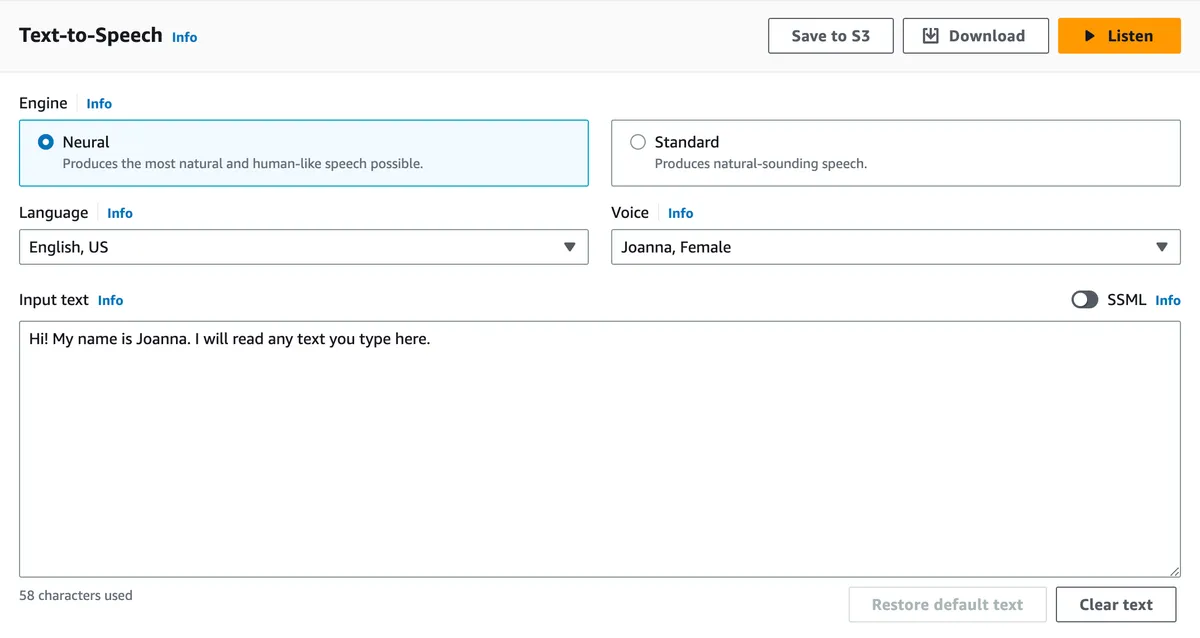Open the Language dropdown

click(303, 247)
